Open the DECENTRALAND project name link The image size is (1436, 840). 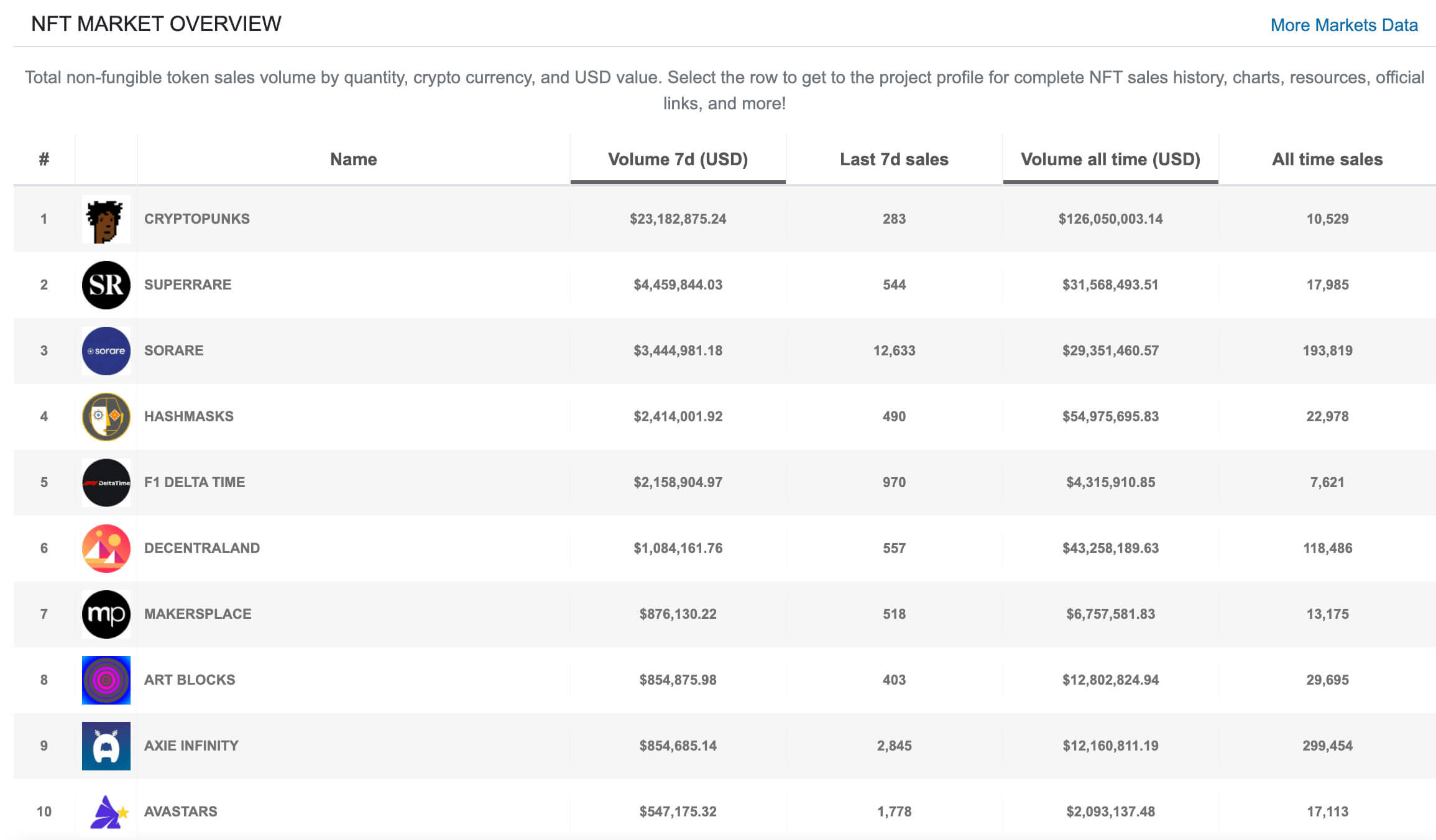pyautogui.click(x=202, y=548)
